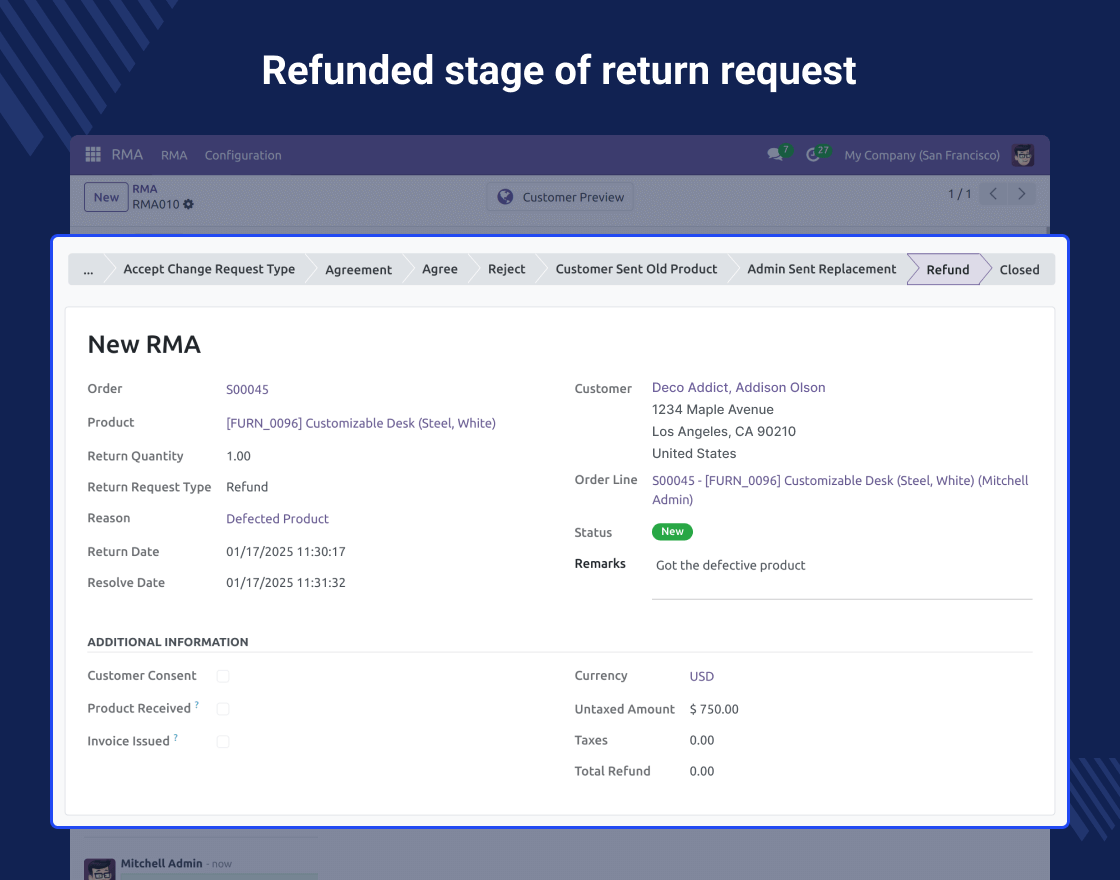Expand the hidden stages ellipsis

[x=88, y=269]
